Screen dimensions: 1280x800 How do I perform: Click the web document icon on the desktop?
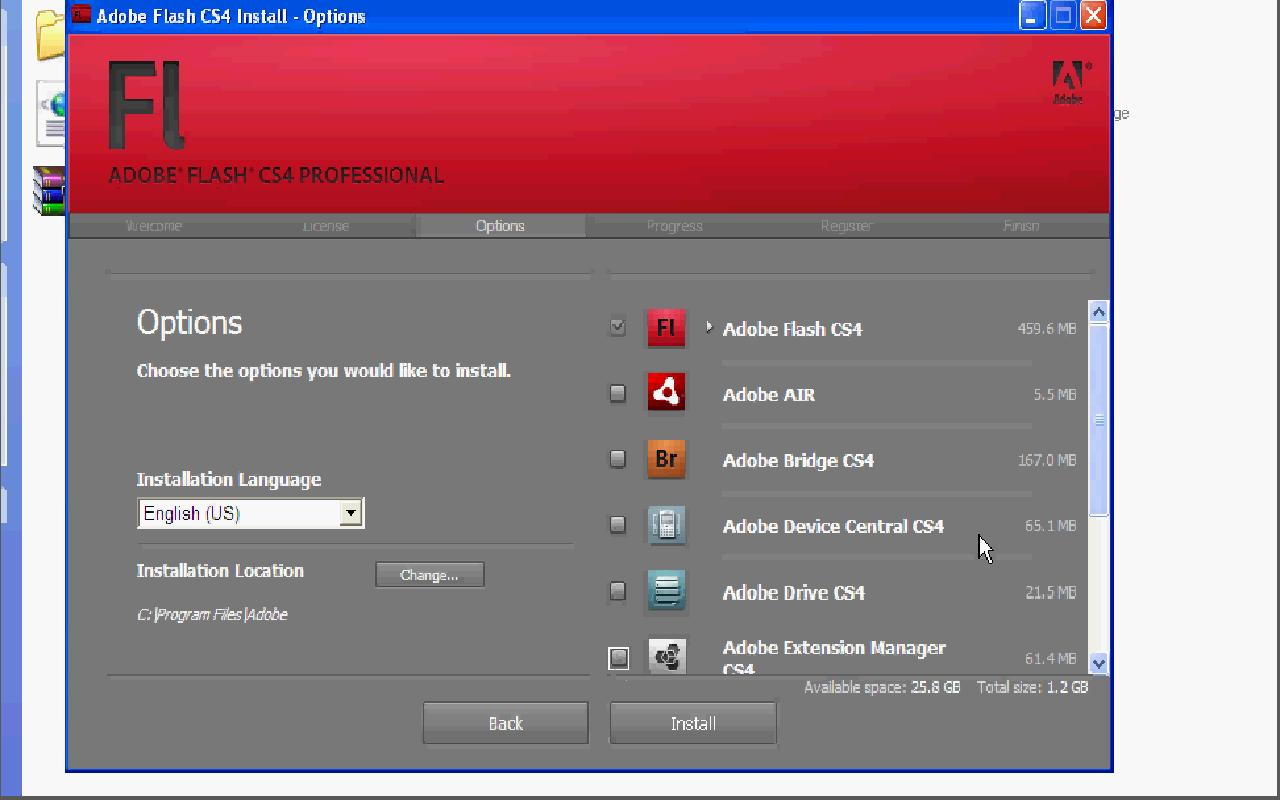(52, 114)
